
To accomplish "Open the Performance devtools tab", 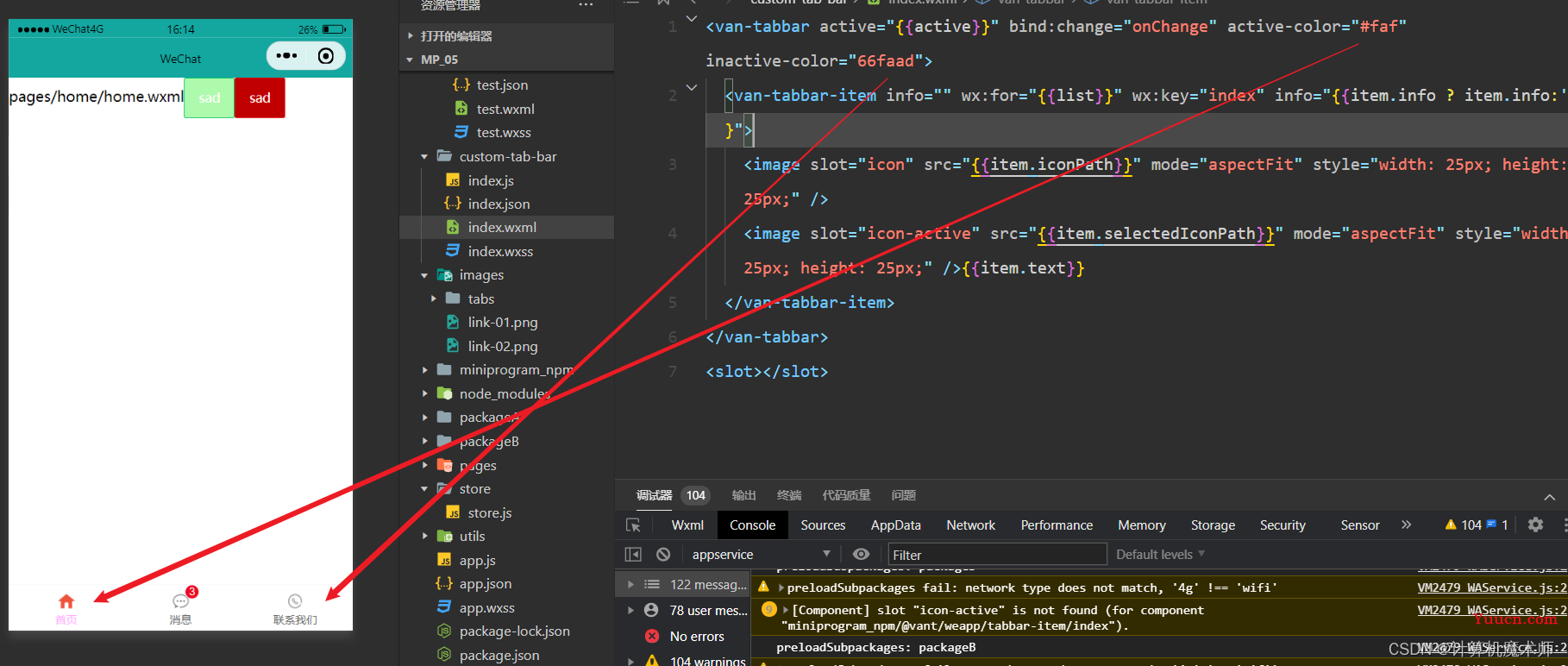I will [1057, 525].
